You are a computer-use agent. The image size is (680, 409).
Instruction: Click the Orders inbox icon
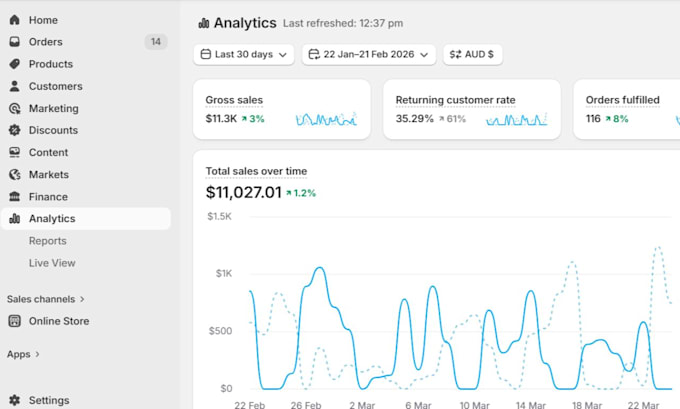[14, 42]
